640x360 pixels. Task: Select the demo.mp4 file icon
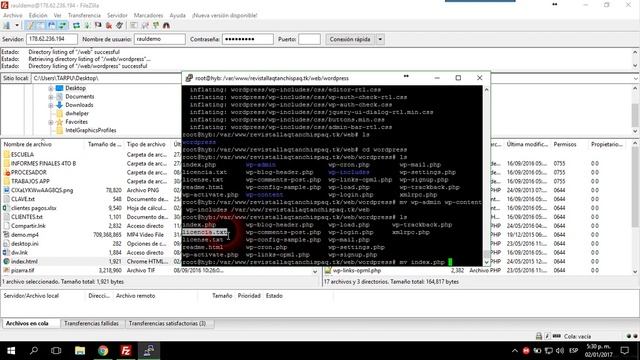(x=7, y=235)
